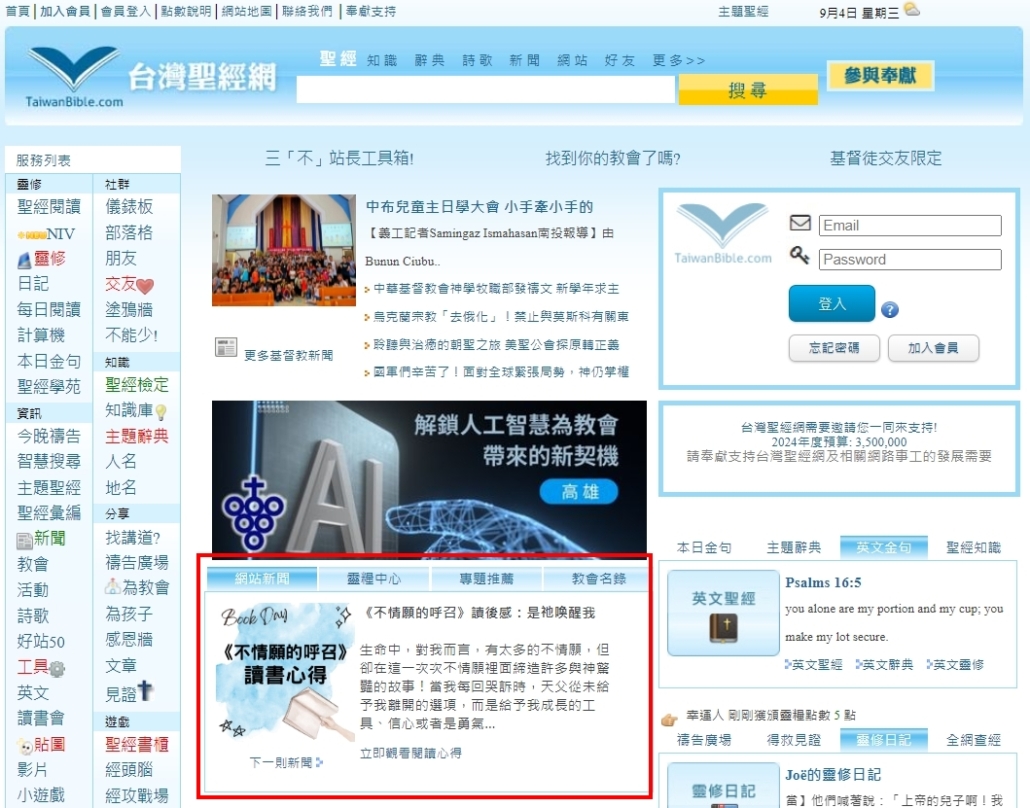Image resolution: width=1030 pixels, height=808 pixels.
Task: Open 基督徒交友限定 link
Action: tap(885, 158)
